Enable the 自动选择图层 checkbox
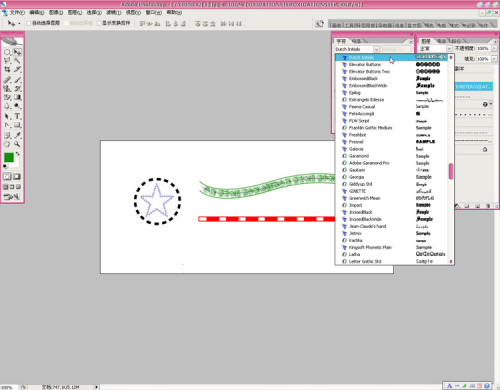 (x=29, y=23)
